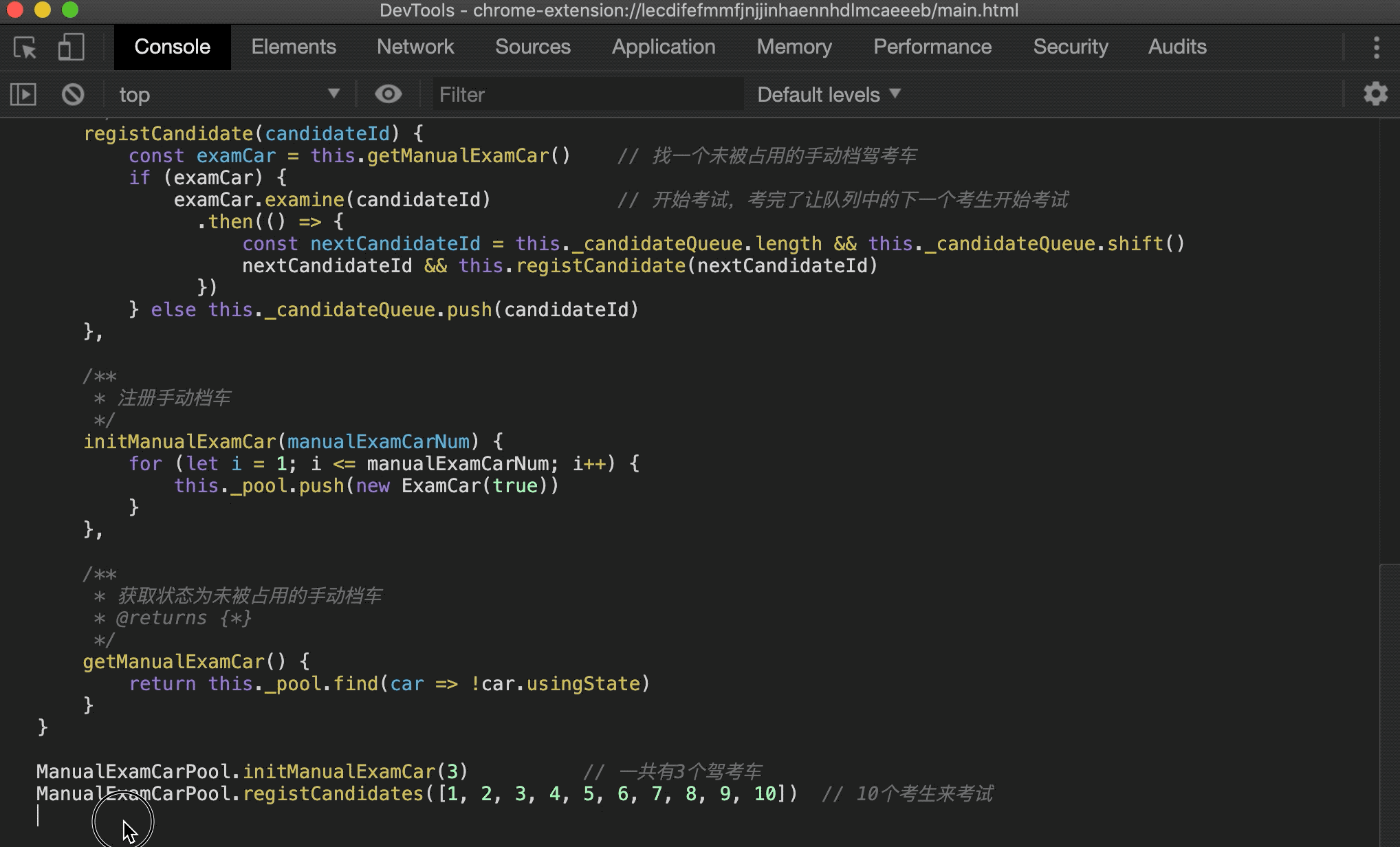The height and width of the screenshot is (847, 1400).
Task: Go to the Memory tab
Action: (794, 47)
